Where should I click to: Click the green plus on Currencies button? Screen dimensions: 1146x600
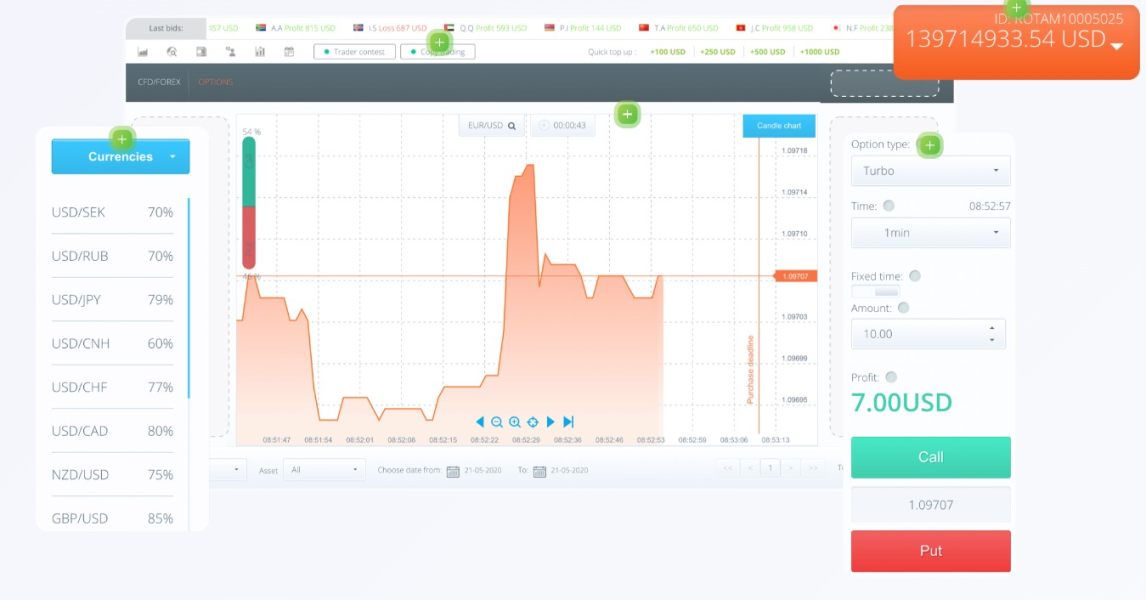[122, 138]
